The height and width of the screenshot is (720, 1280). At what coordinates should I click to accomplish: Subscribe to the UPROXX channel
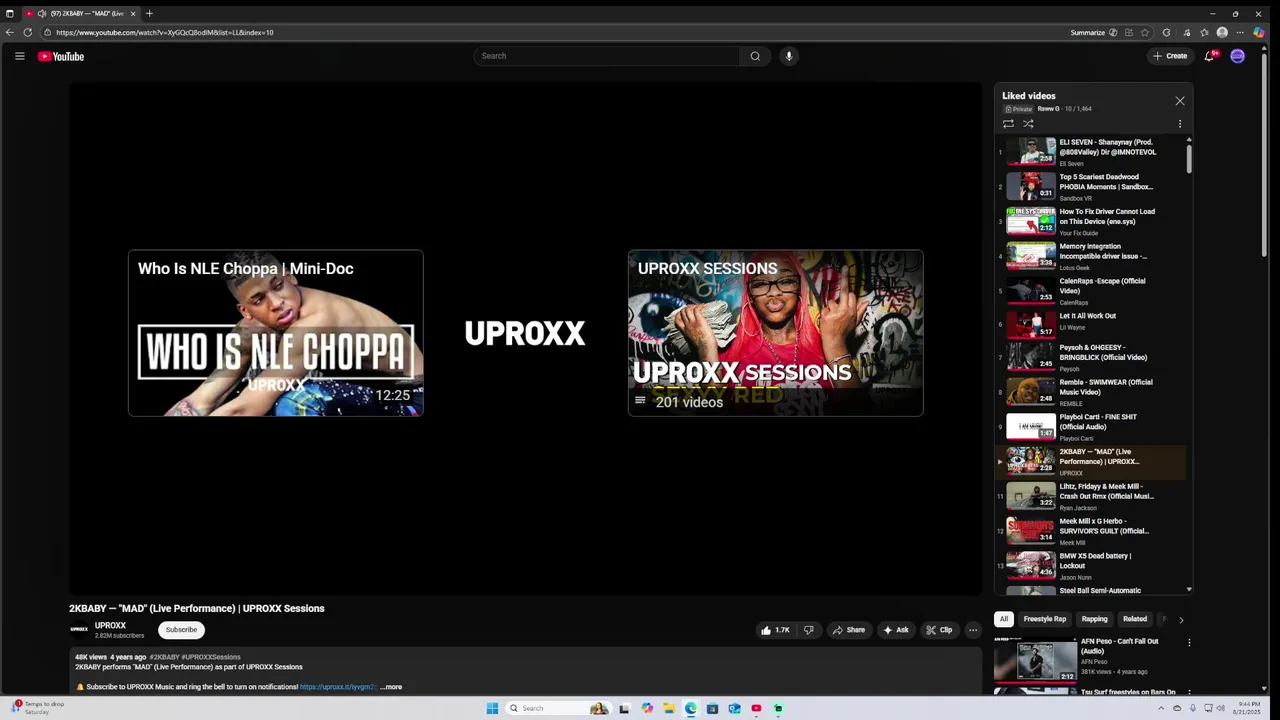[181, 630]
